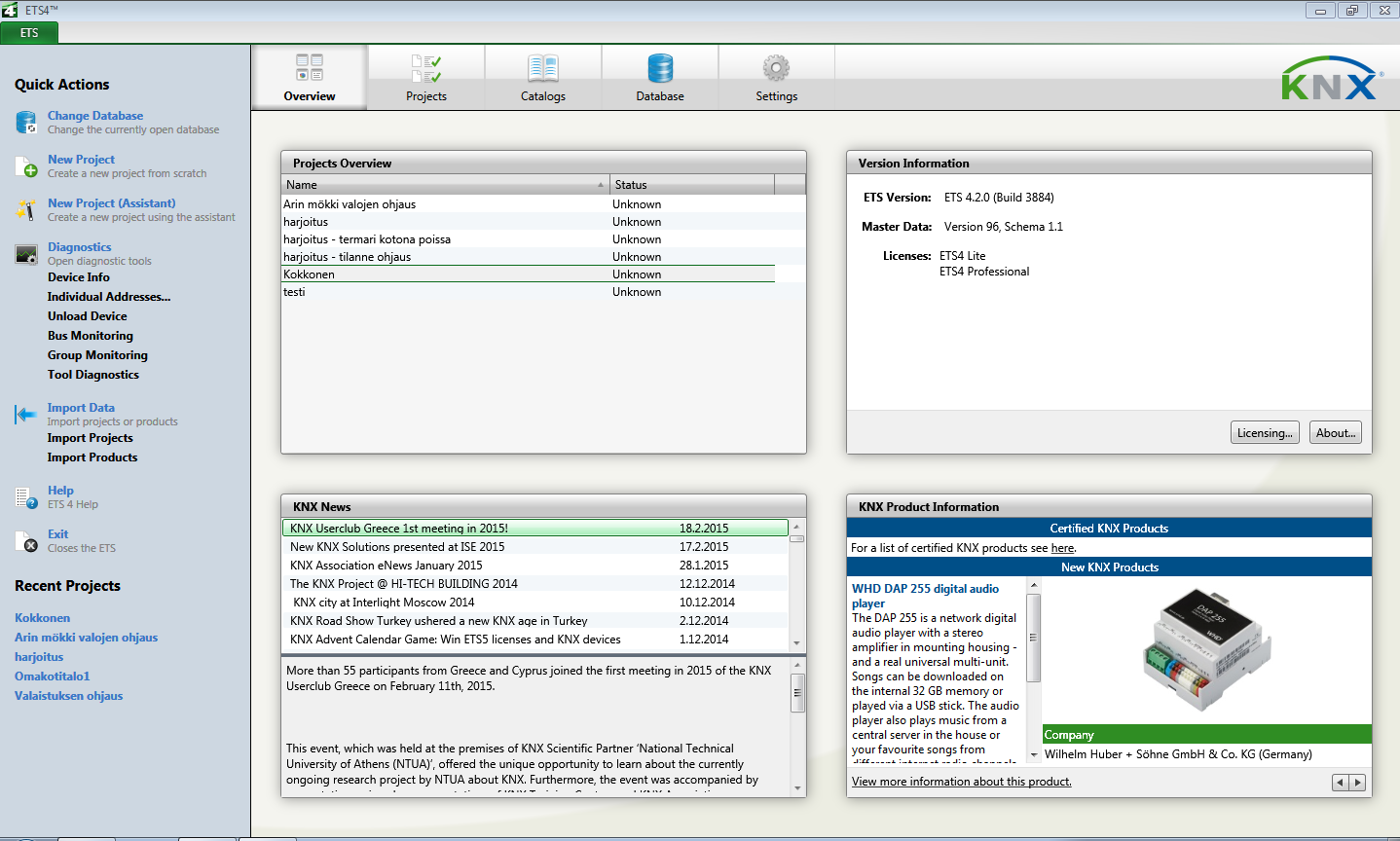Image resolution: width=1400 pixels, height=841 pixels.
Task: Click Import Products
Action: (x=92, y=457)
